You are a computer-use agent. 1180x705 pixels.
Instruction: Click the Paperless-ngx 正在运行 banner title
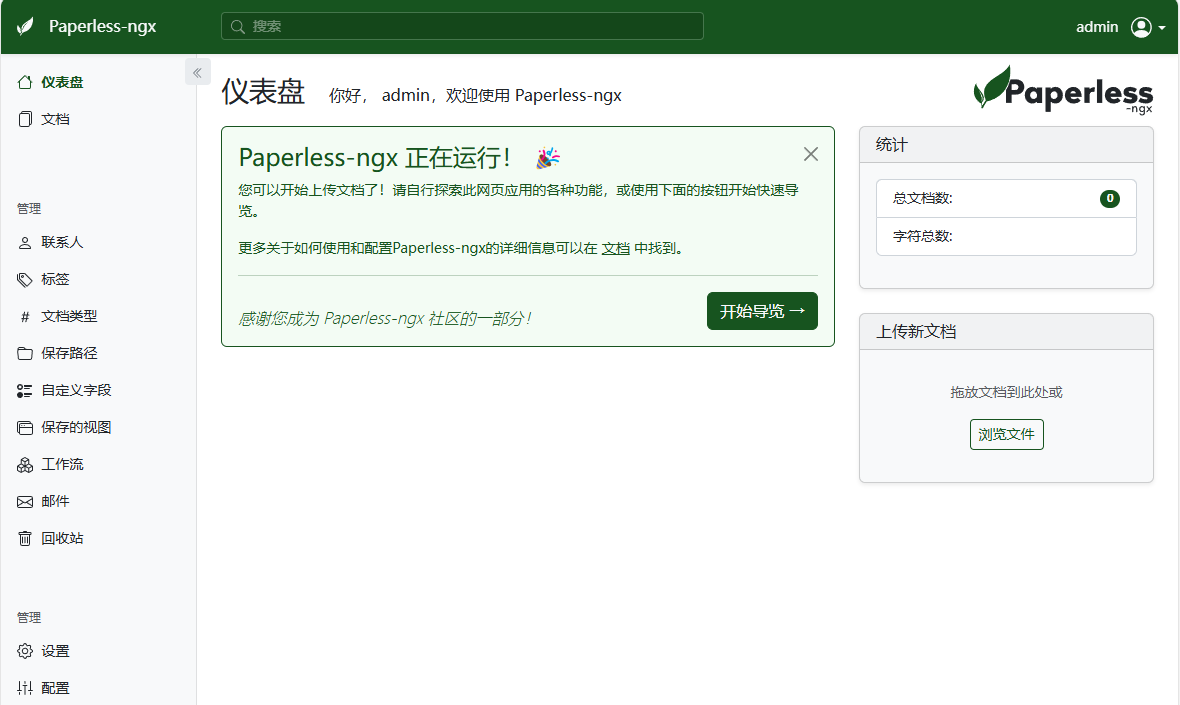pos(375,157)
